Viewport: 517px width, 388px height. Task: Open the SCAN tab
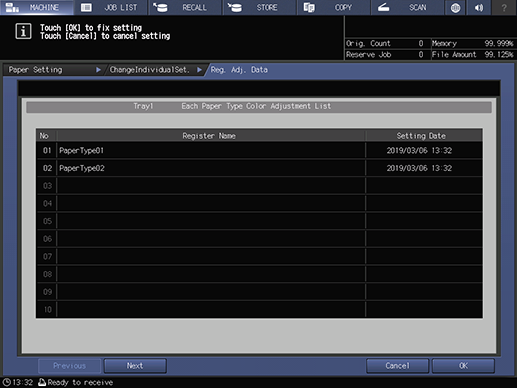(407, 7)
